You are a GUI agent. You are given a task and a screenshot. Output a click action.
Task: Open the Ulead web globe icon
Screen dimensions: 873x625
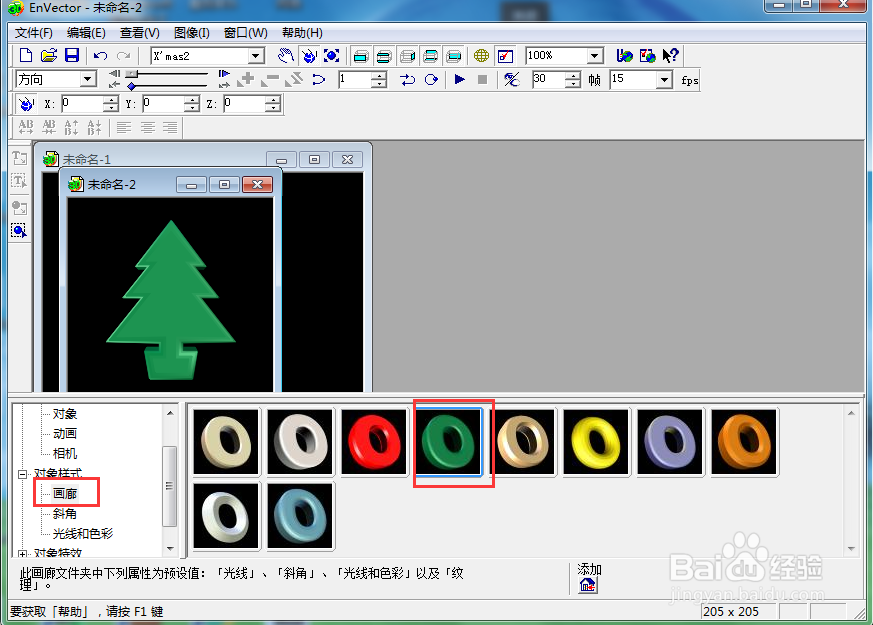click(x=624, y=56)
